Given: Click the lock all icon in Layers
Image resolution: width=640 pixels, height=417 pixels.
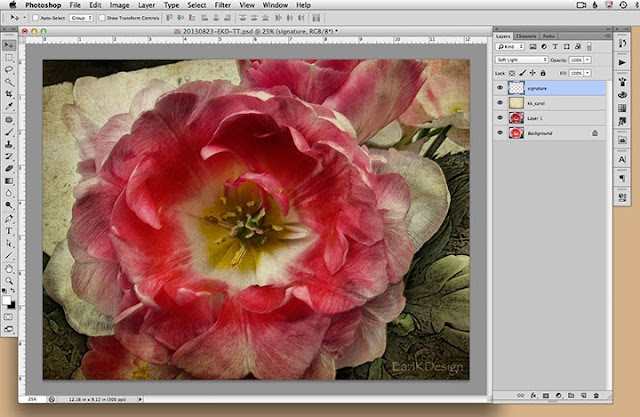Looking at the screenshot, I should pos(545,74).
